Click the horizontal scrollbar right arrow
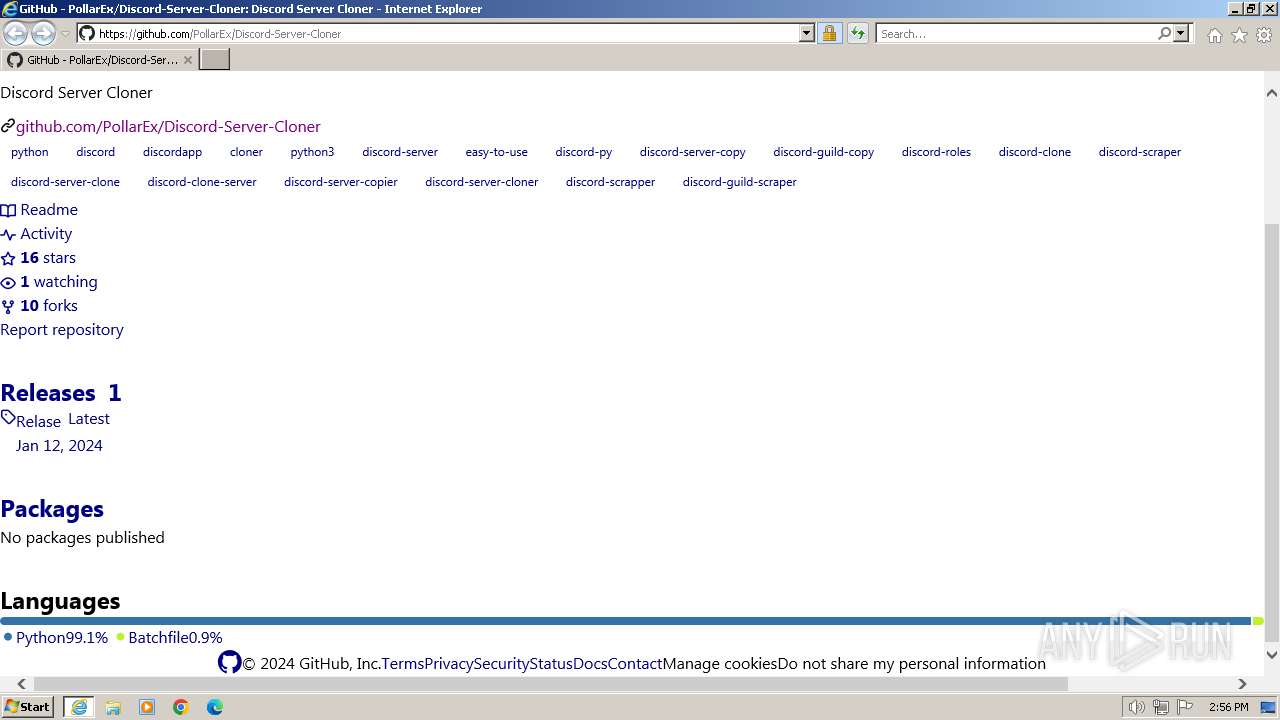 pyautogui.click(x=1242, y=684)
